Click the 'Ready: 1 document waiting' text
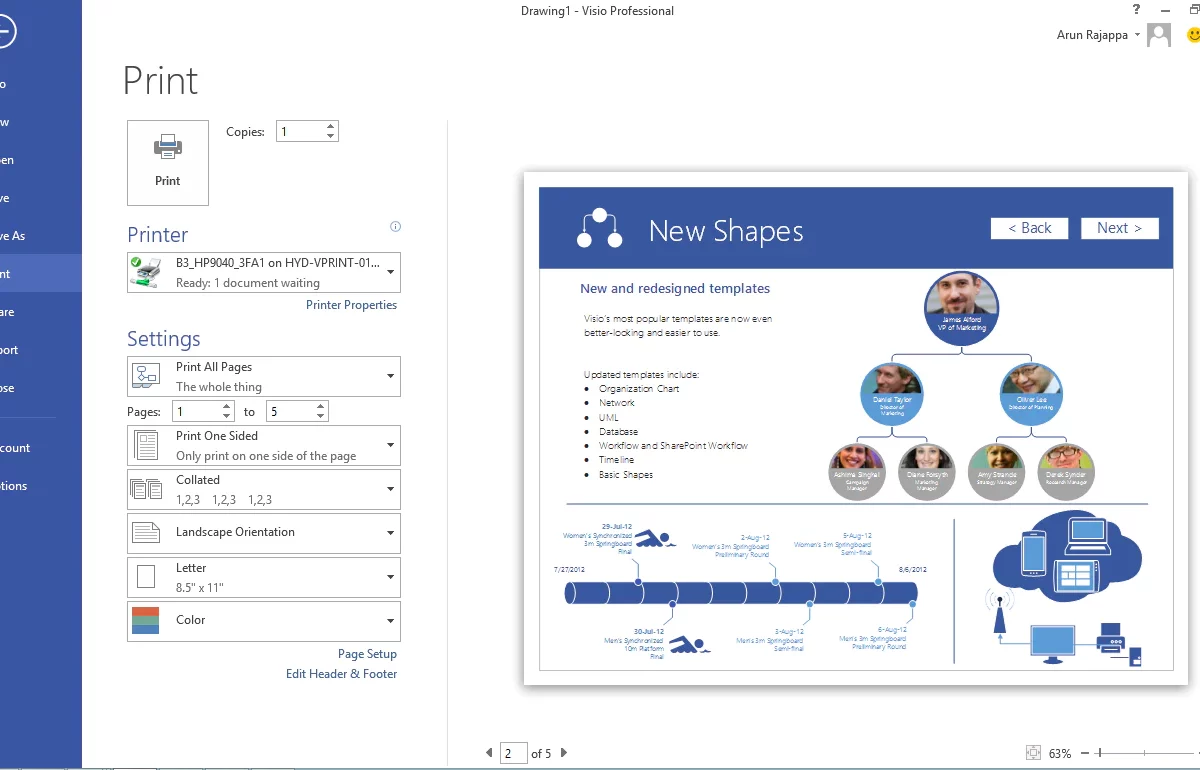The height and width of the screenshot is (770, 1200). pyautogui.click(x=248, y=283)
